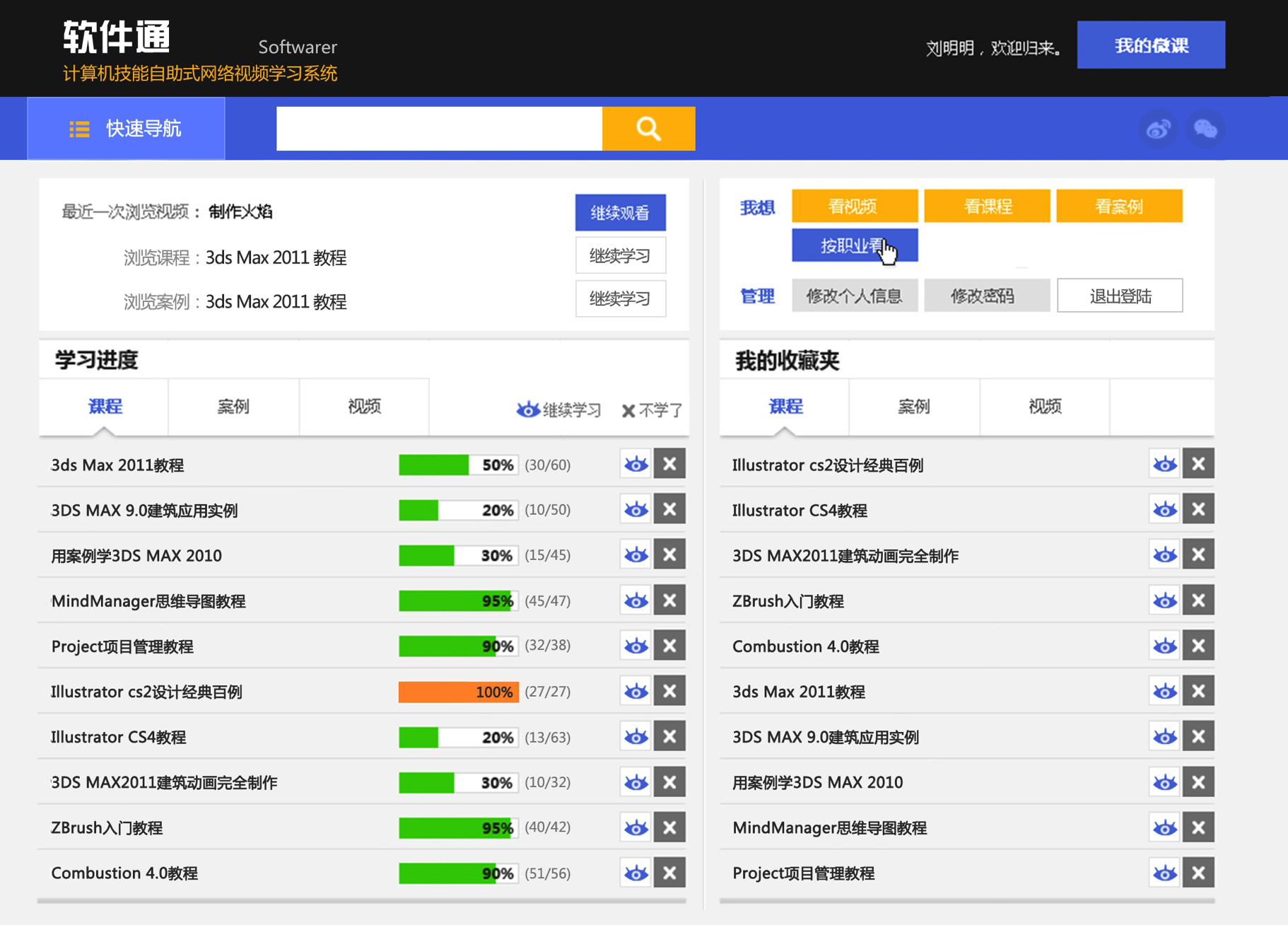Click the 看案例 orange button
This screenshot has width=1288, height=925.
click(x=1119, y=206)
